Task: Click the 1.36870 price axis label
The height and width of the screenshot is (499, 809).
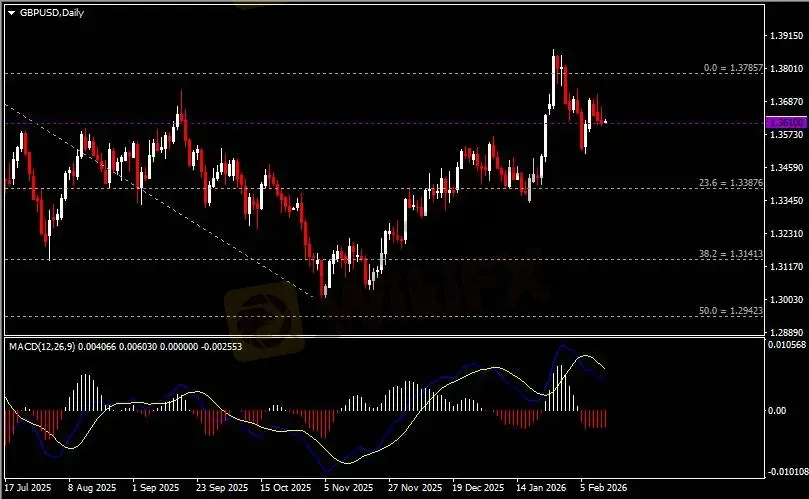Action: (786, 102)
